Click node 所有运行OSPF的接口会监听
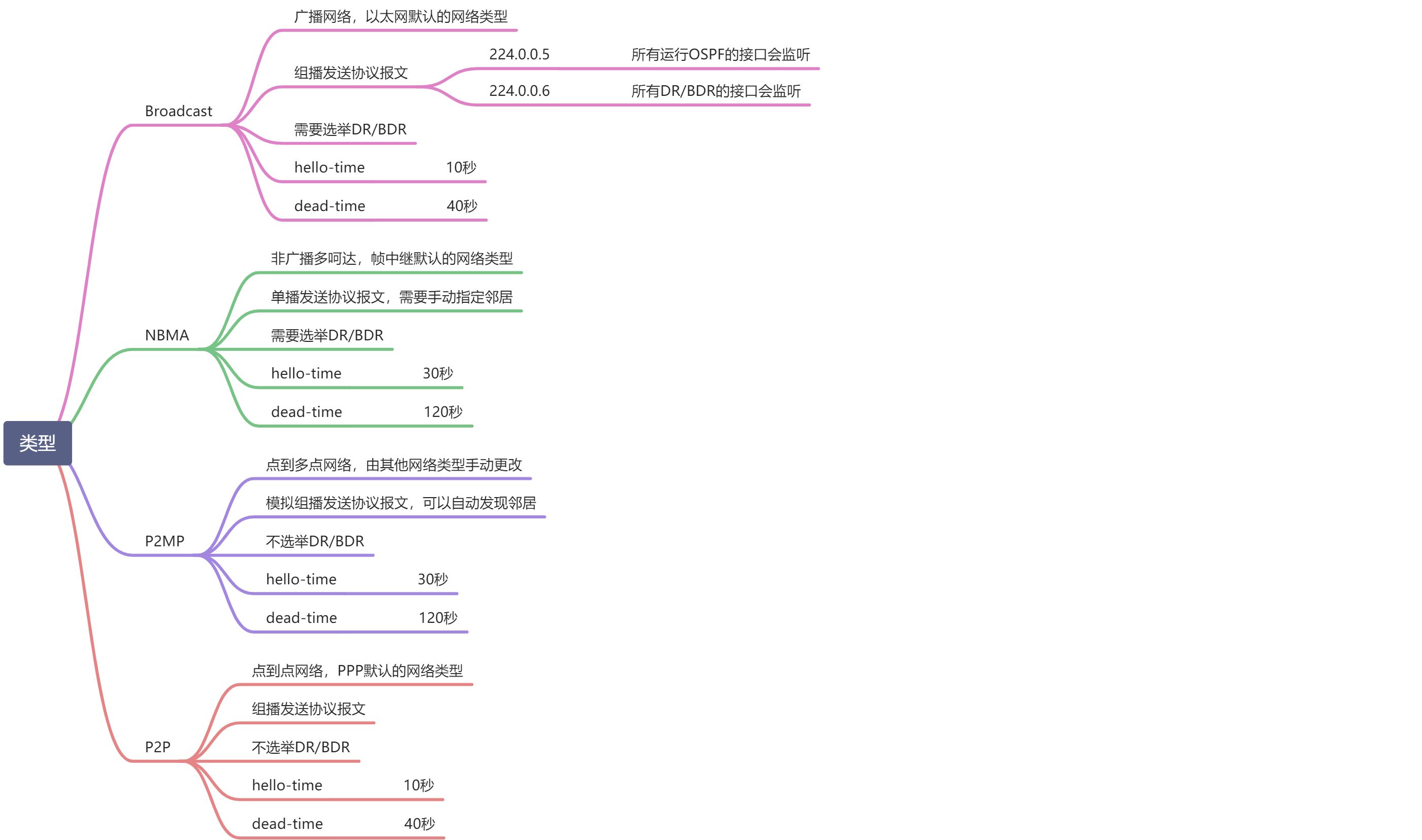This screenshot has height=840, width=1422. point(720,54)
